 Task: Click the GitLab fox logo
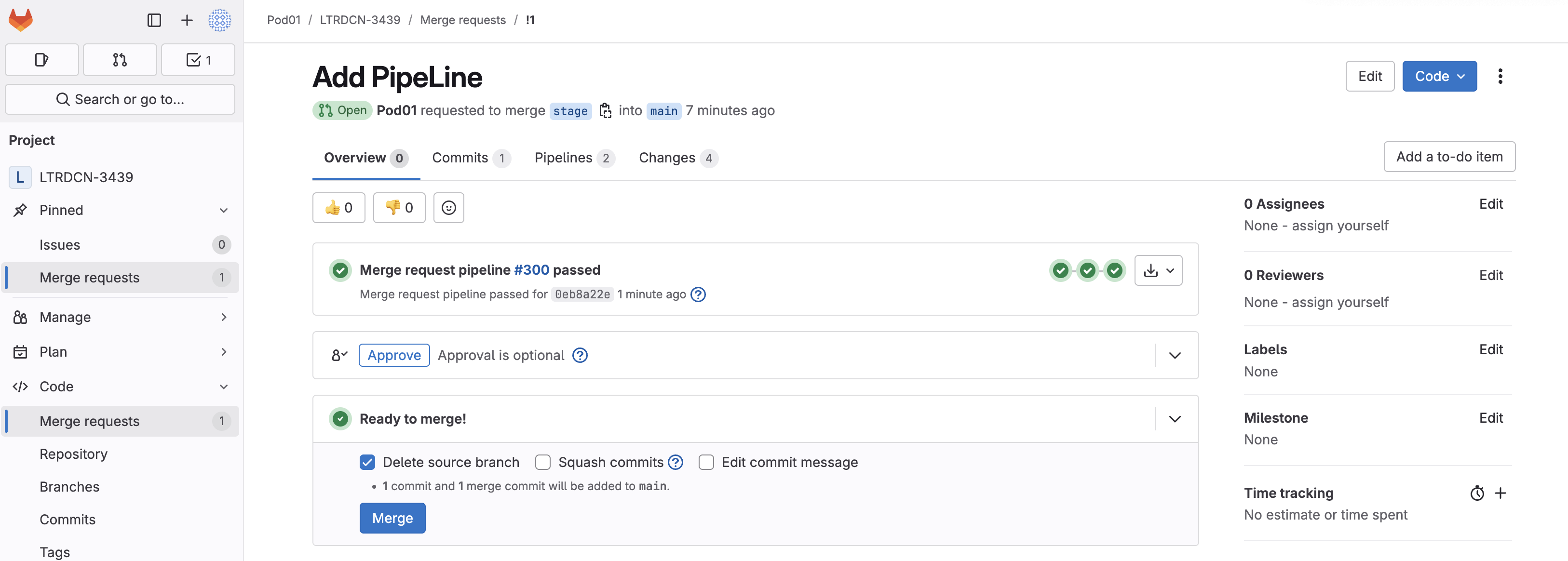[21, 20]
